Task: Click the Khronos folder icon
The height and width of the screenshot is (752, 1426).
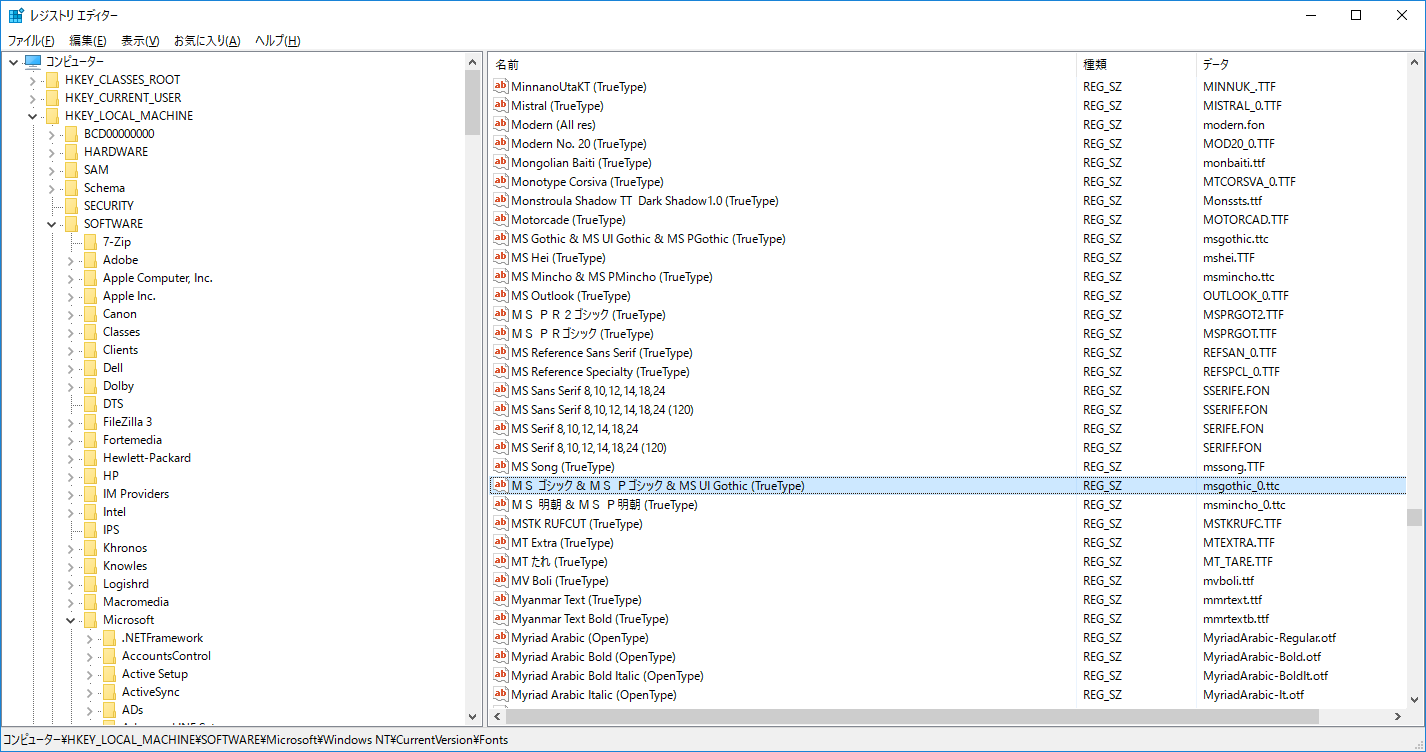Action: pyautogui.click(x=90, y=548)
